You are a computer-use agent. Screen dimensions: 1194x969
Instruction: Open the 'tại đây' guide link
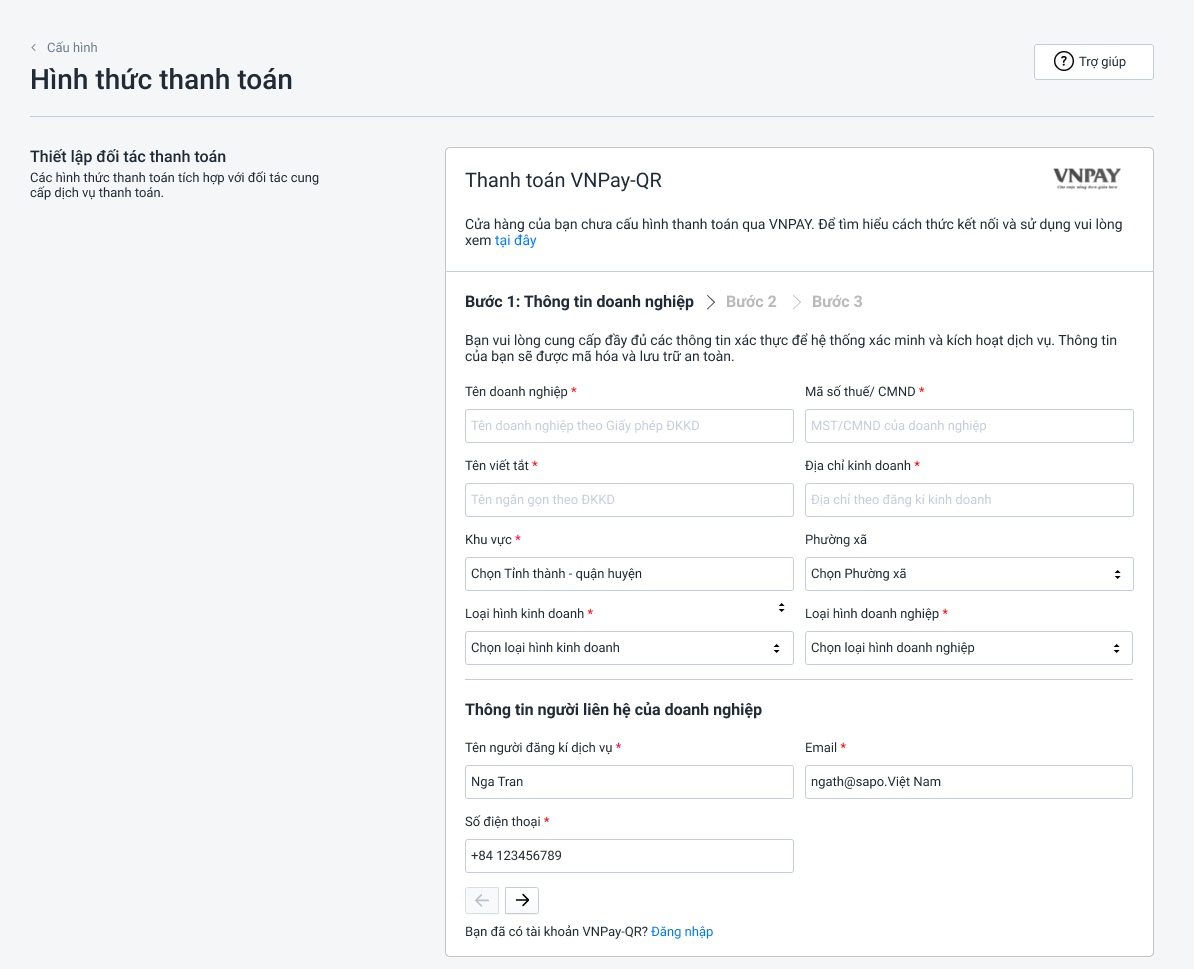(x=515, y=241)
